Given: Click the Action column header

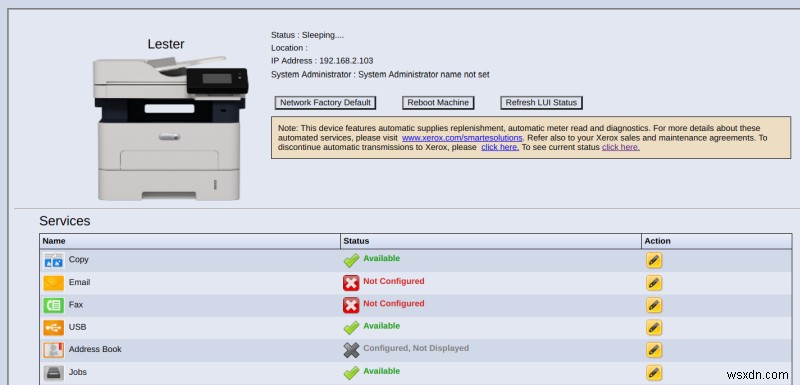Looking at the screenshot, I should (717, 241).
